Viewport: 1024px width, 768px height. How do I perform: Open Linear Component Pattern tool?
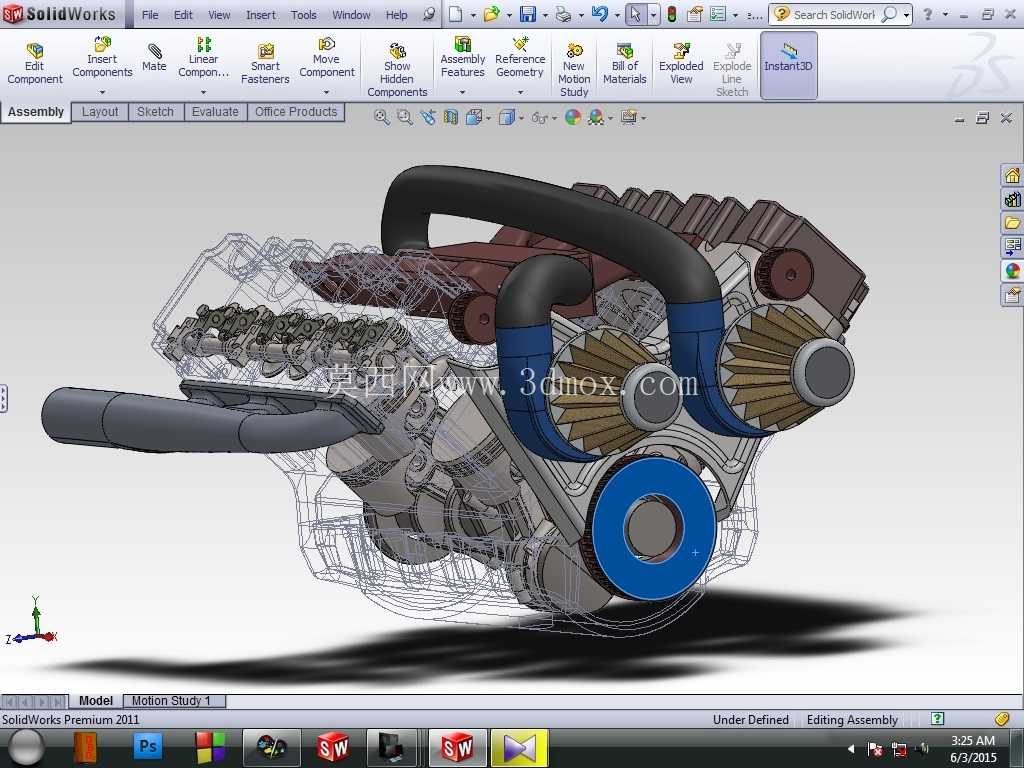(204, 57)
